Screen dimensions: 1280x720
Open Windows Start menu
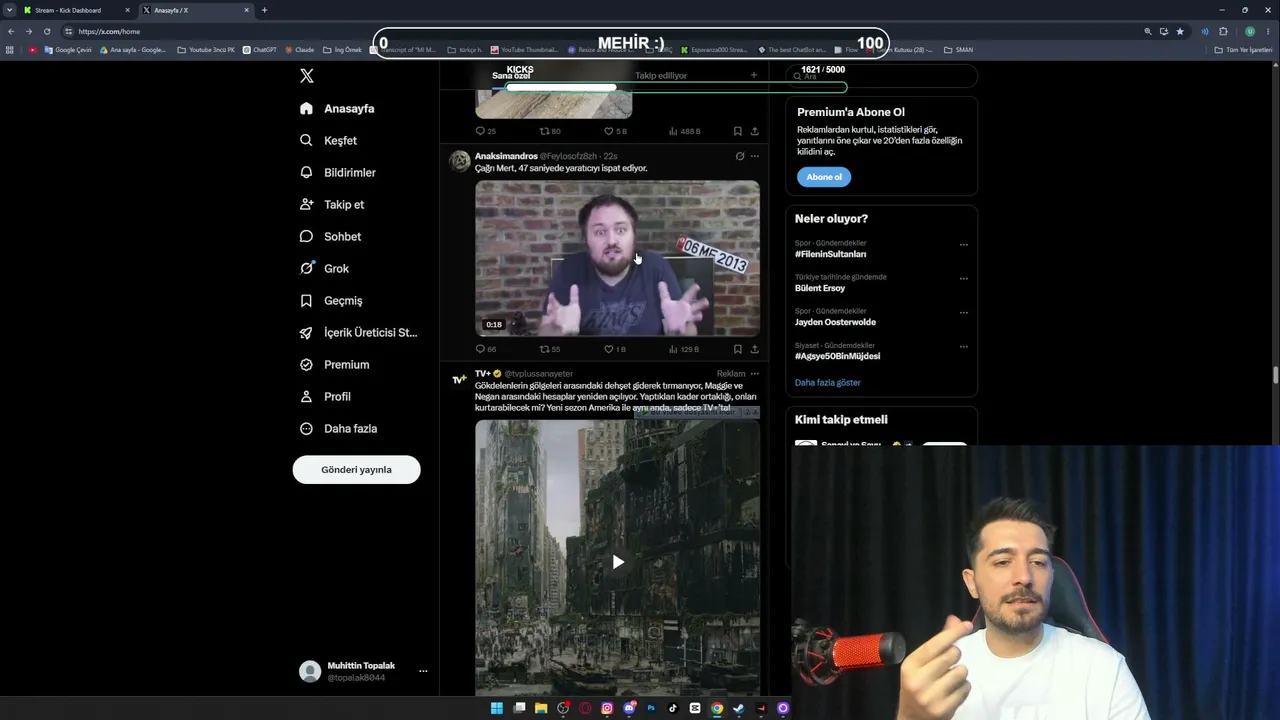click(x=496, y=708)
